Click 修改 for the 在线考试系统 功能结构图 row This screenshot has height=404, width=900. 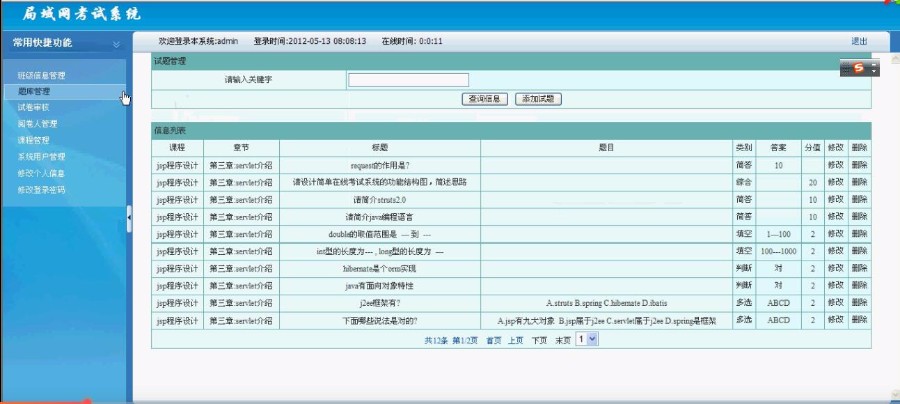pyautogui.click(x=835, y=182)
